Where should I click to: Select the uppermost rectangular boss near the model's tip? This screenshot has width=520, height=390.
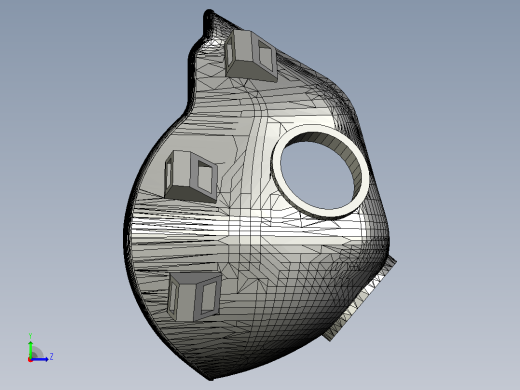pos(251,56)
